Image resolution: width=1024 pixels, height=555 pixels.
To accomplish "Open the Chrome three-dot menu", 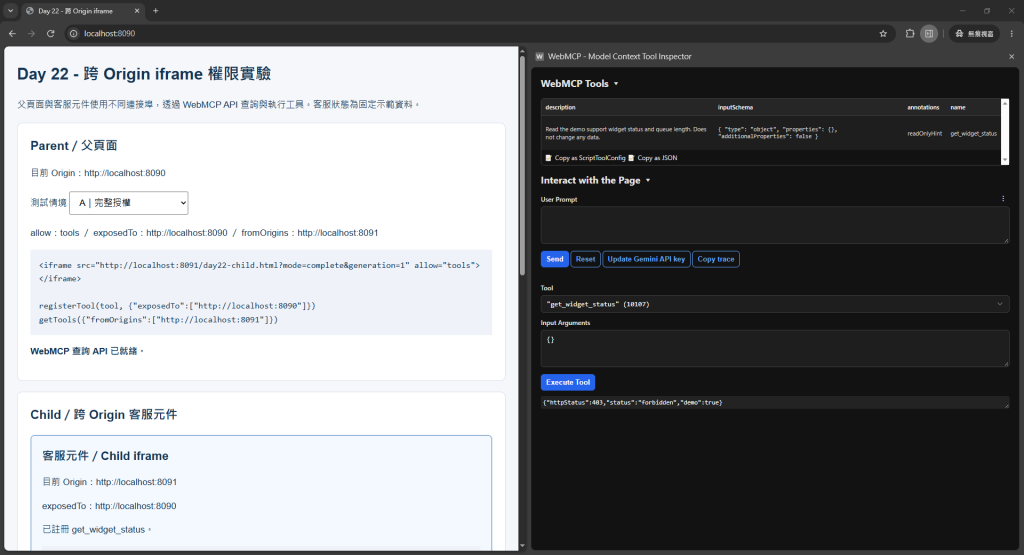I will [x=1012, y=33].
